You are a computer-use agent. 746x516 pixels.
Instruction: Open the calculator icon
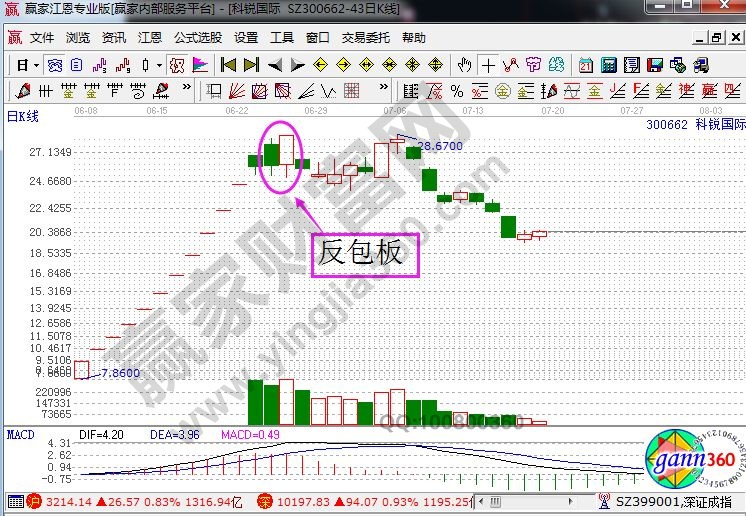coord(609,65)
